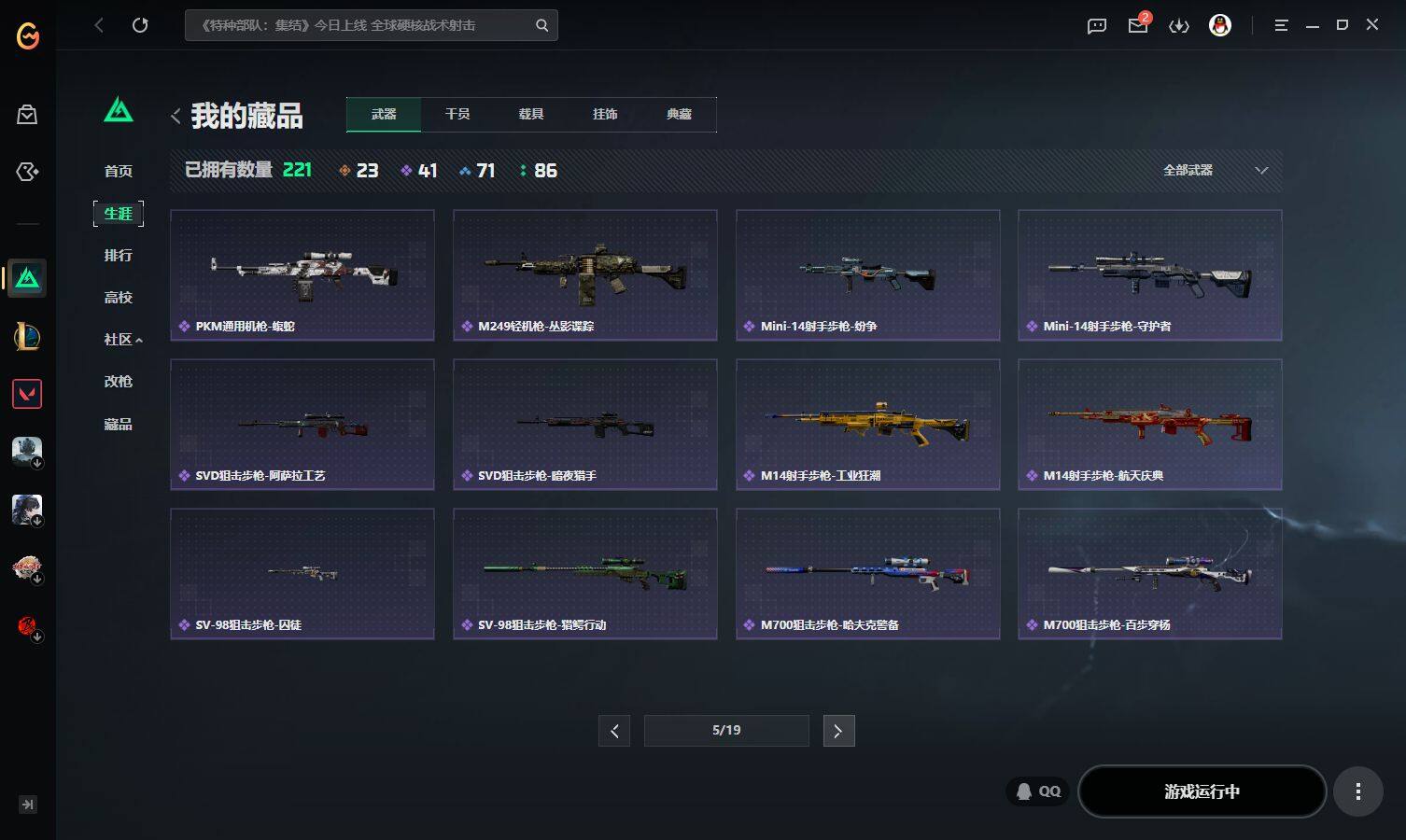Open the SVD狙击步枪-阿萨拉工艺 card
The width and height of the screenshot is (1406, 840).
point(302,425)
